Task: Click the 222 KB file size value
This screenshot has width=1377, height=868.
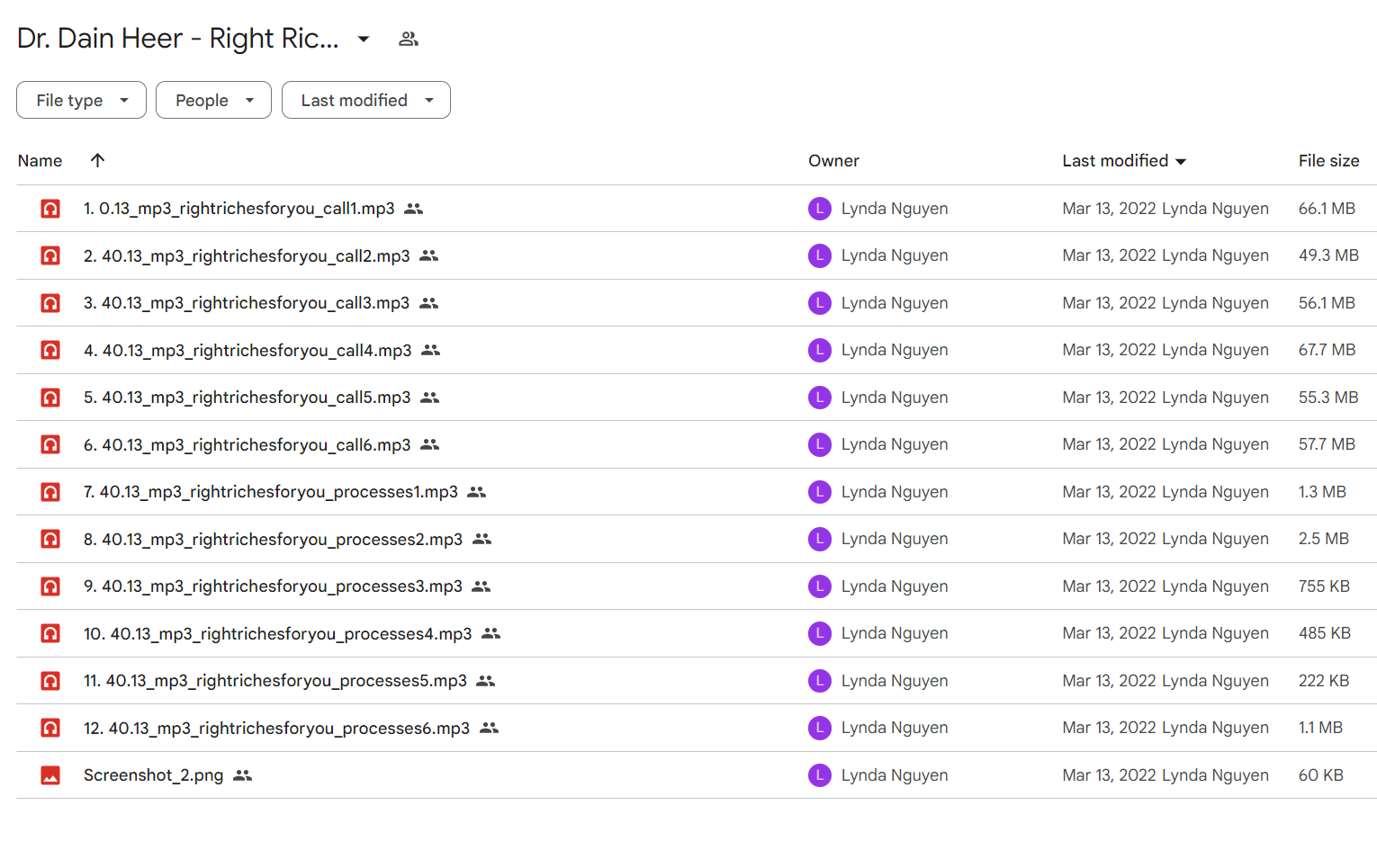Action: point(1324,681)
